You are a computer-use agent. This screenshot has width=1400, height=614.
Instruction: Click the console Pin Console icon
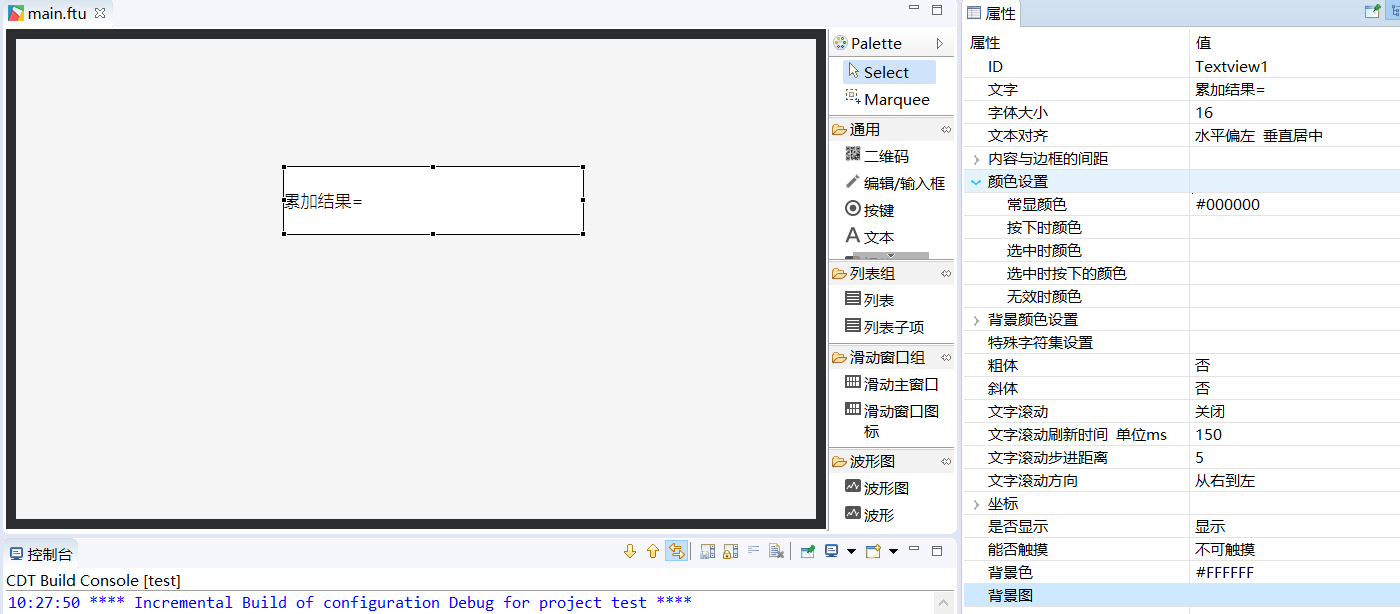click(x=807, y=551)
